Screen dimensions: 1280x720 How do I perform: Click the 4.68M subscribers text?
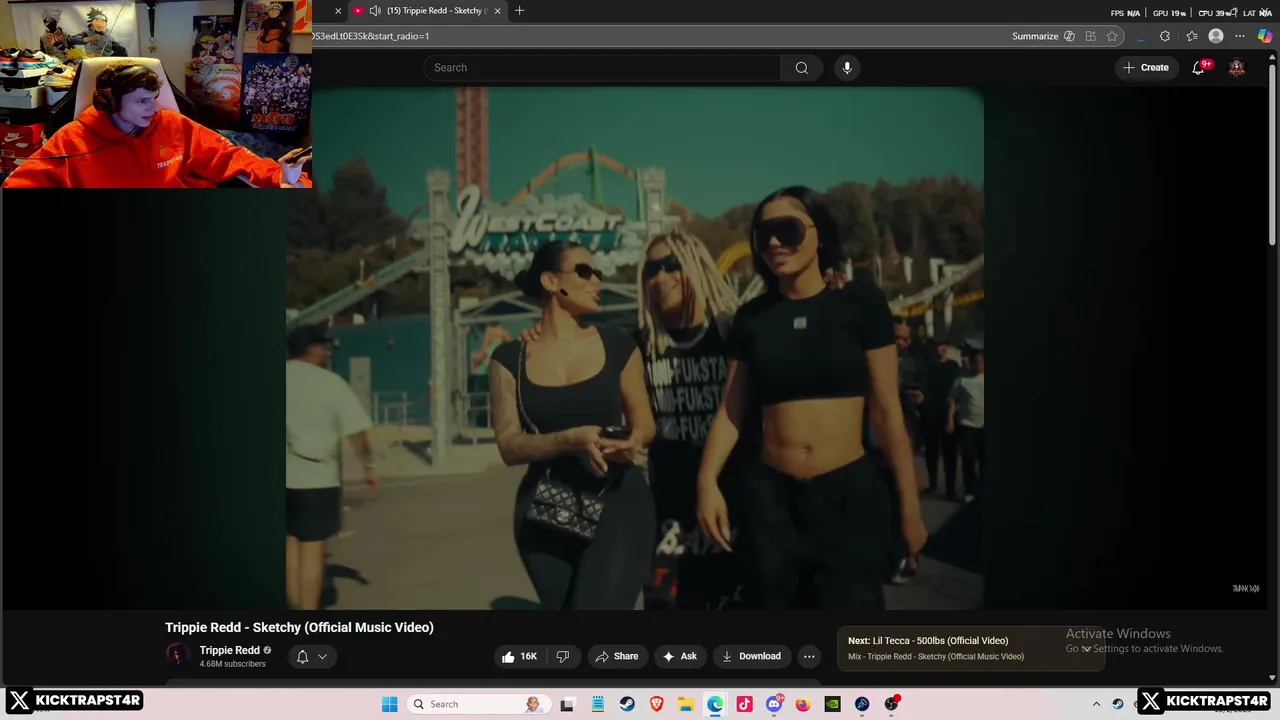(232, 664)
